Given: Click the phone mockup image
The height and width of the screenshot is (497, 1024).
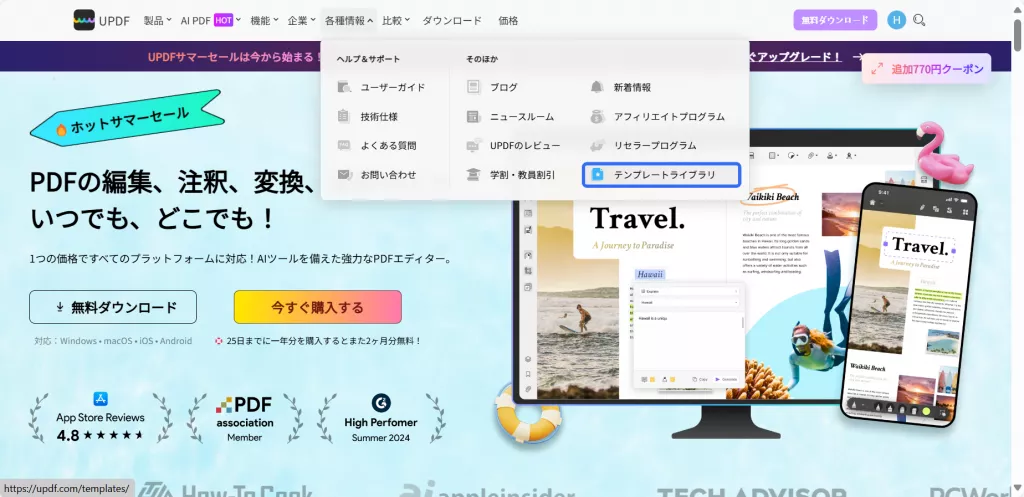Looking at the screenshot, I should (x=908, y=304).
